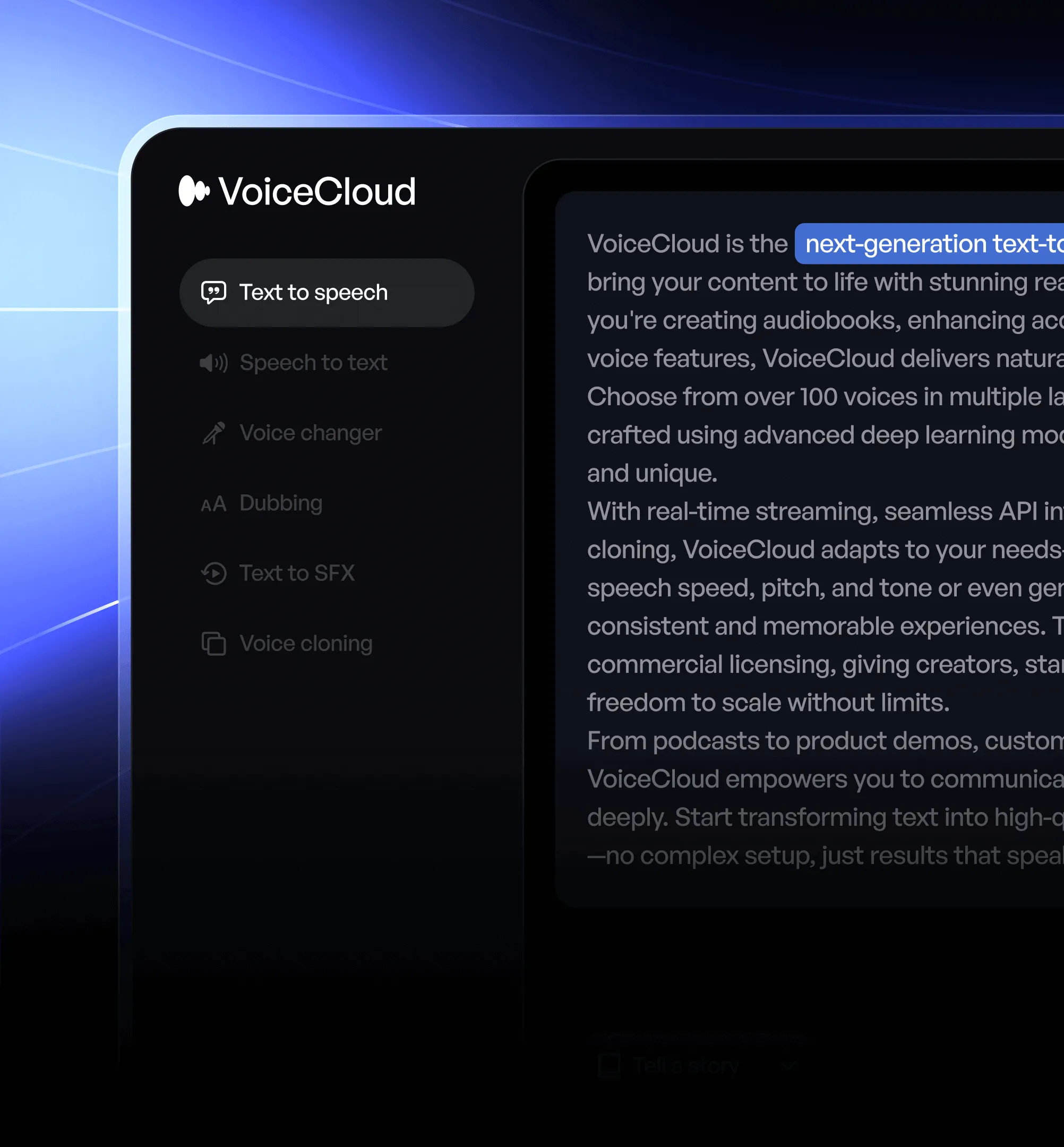Viewport: 1064px width, 1147px height.
Task: Select the Text to SFX play-loop icon
Action: pyautogui.click(x=213, y=573)
